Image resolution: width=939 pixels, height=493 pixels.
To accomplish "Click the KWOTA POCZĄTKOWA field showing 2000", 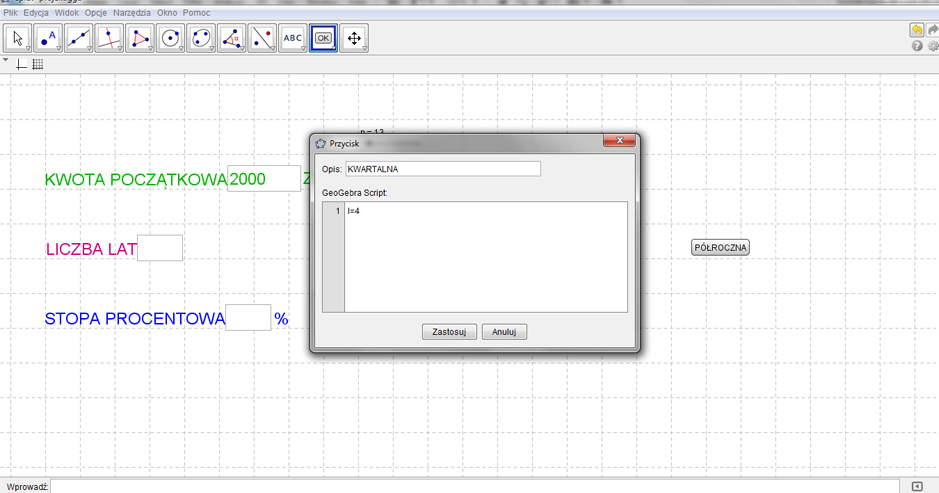I will click(x=264, y=179).
